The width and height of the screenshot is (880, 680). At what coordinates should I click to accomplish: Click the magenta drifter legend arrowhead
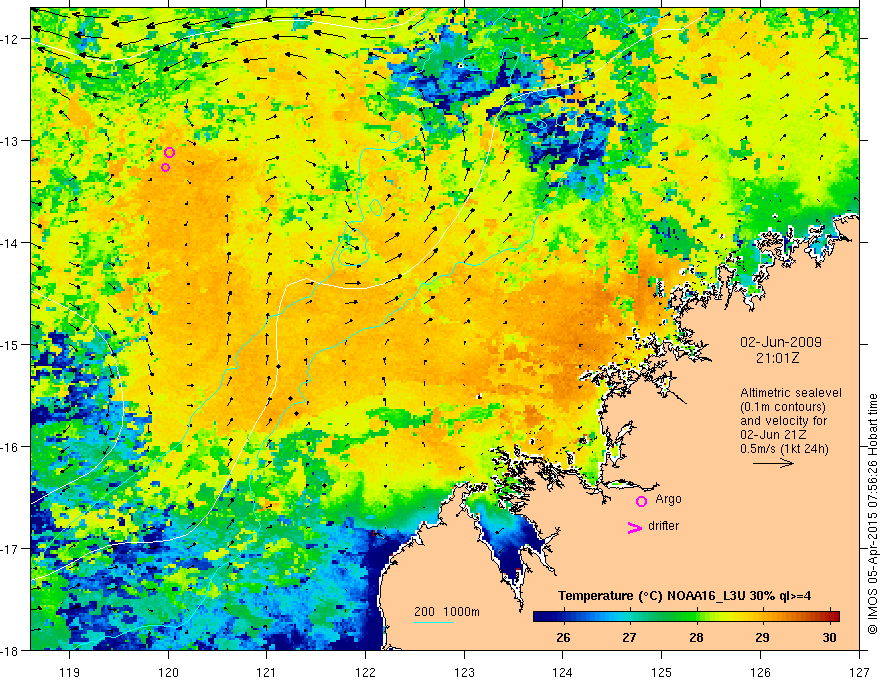pyautogui.click(x=634, y=527)
